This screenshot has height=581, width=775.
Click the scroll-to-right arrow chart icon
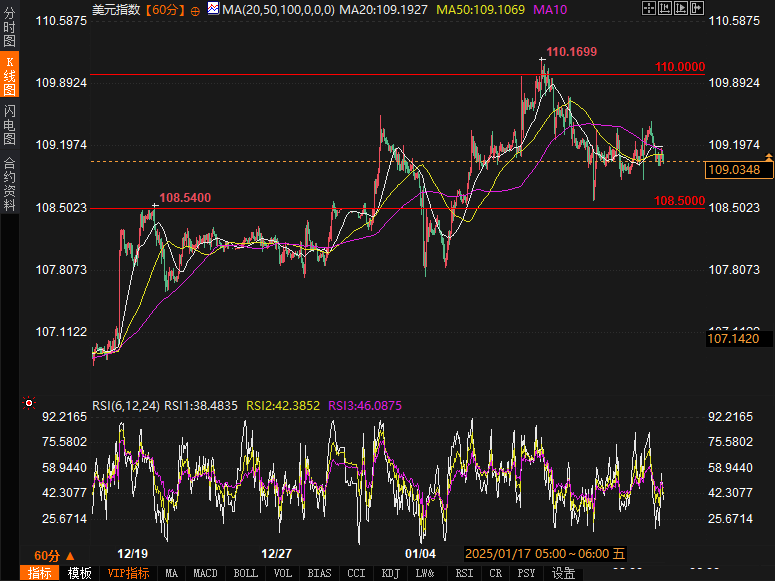tap(696, 8)
